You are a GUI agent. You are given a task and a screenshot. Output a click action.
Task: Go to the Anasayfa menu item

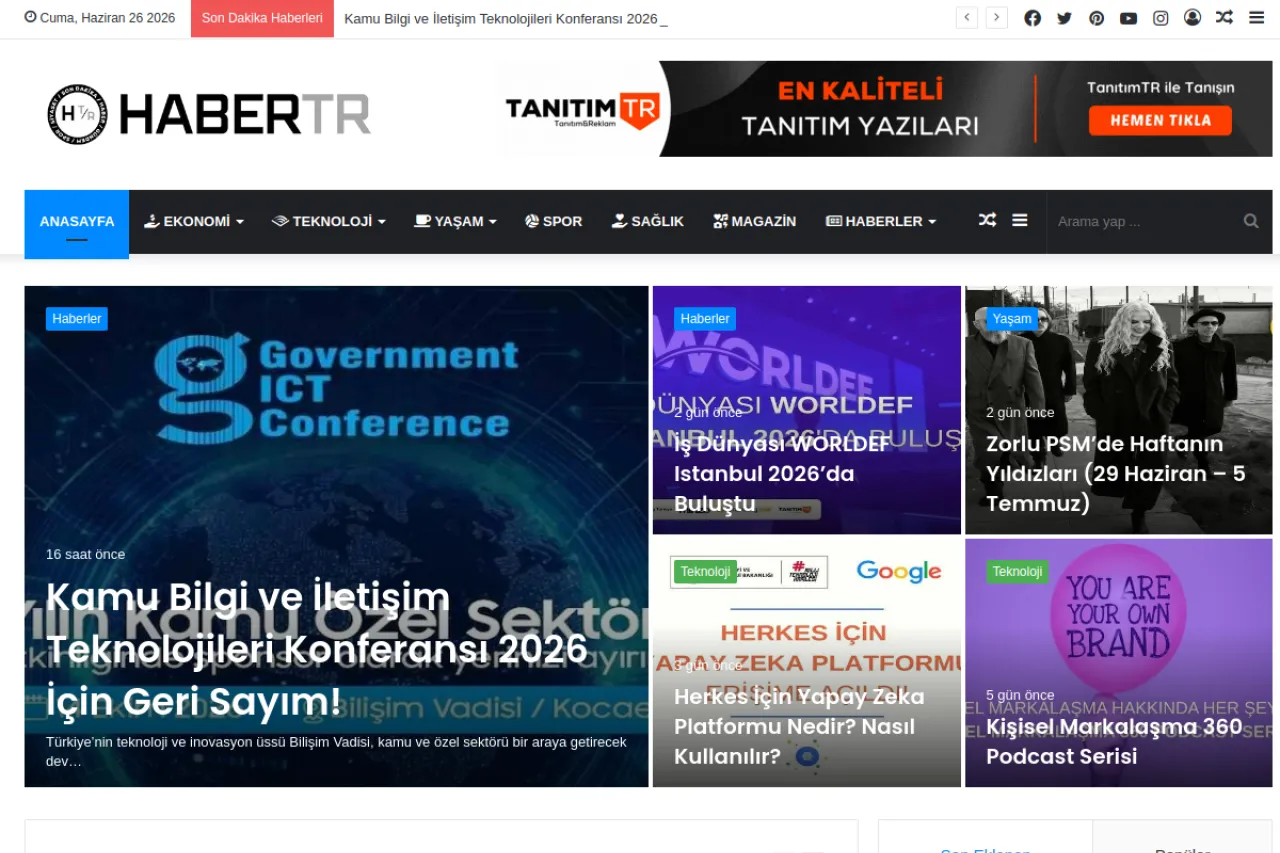click(77, 221)
